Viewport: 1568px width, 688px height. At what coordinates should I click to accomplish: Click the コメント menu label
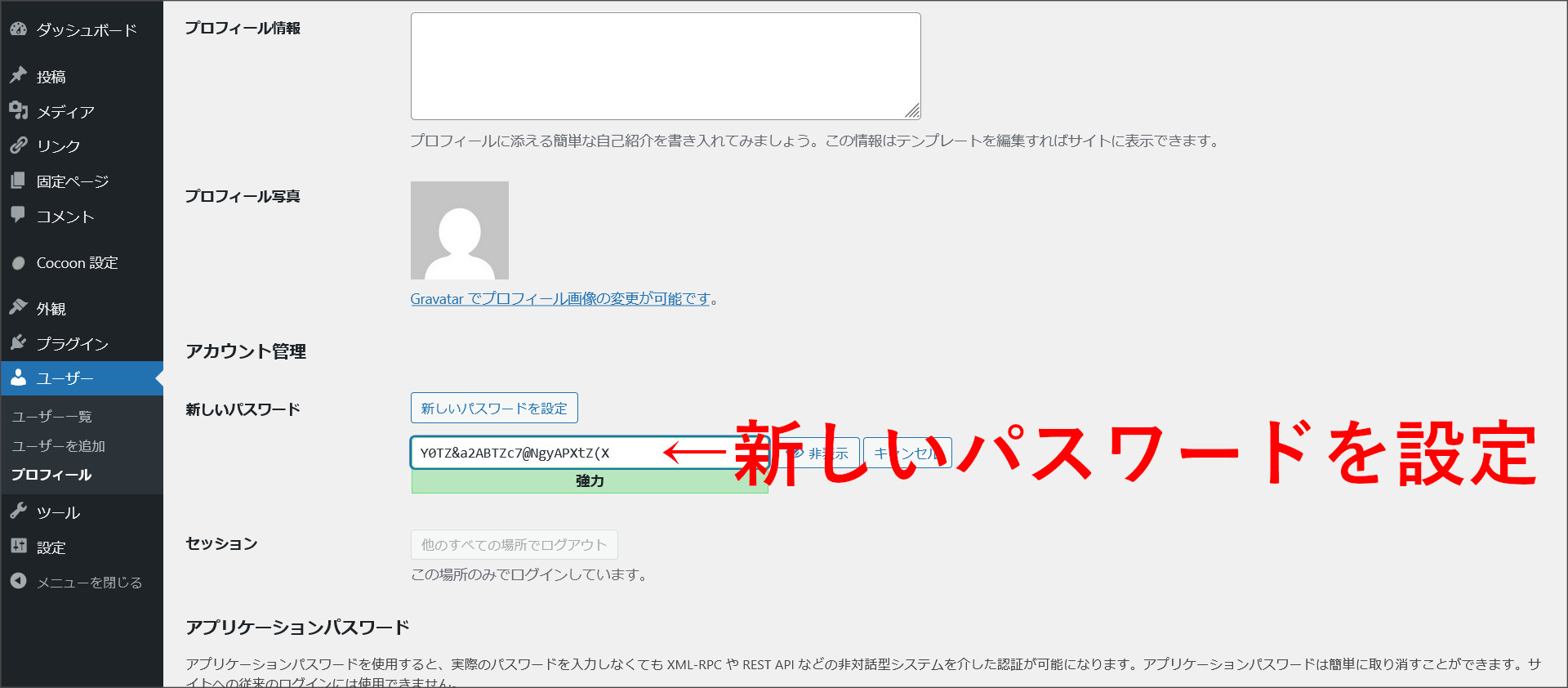(65, 217)
